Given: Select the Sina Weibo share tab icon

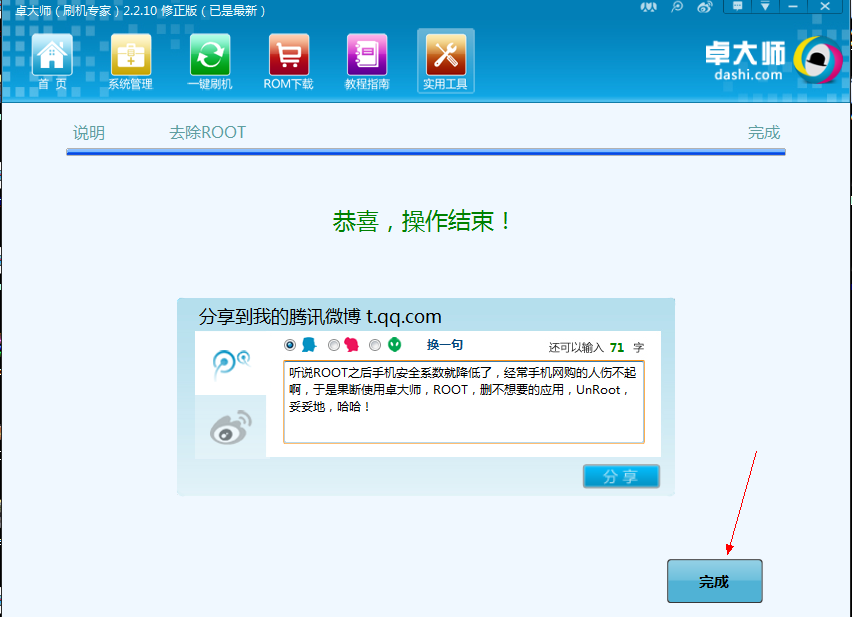Looking at the screenshot, I should coord(230,427).
